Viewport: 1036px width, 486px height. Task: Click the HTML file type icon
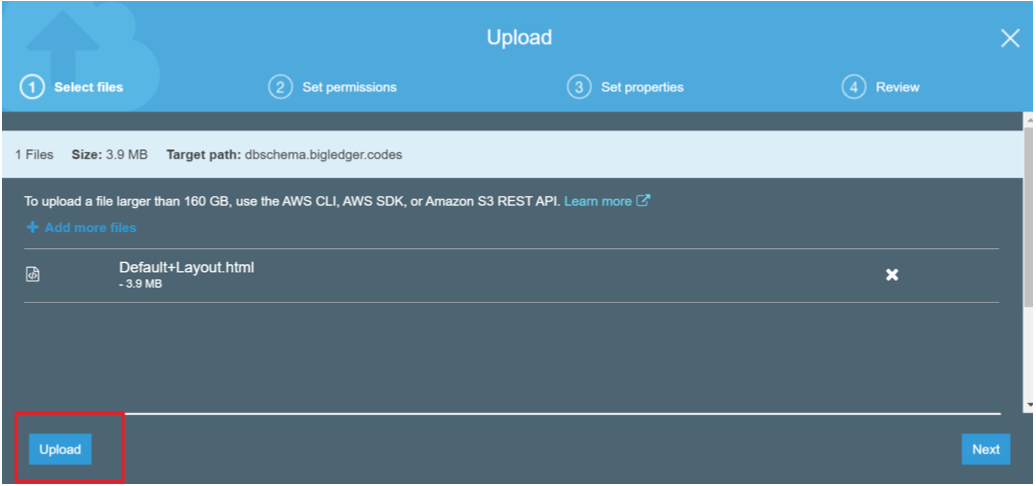[33, 275]
